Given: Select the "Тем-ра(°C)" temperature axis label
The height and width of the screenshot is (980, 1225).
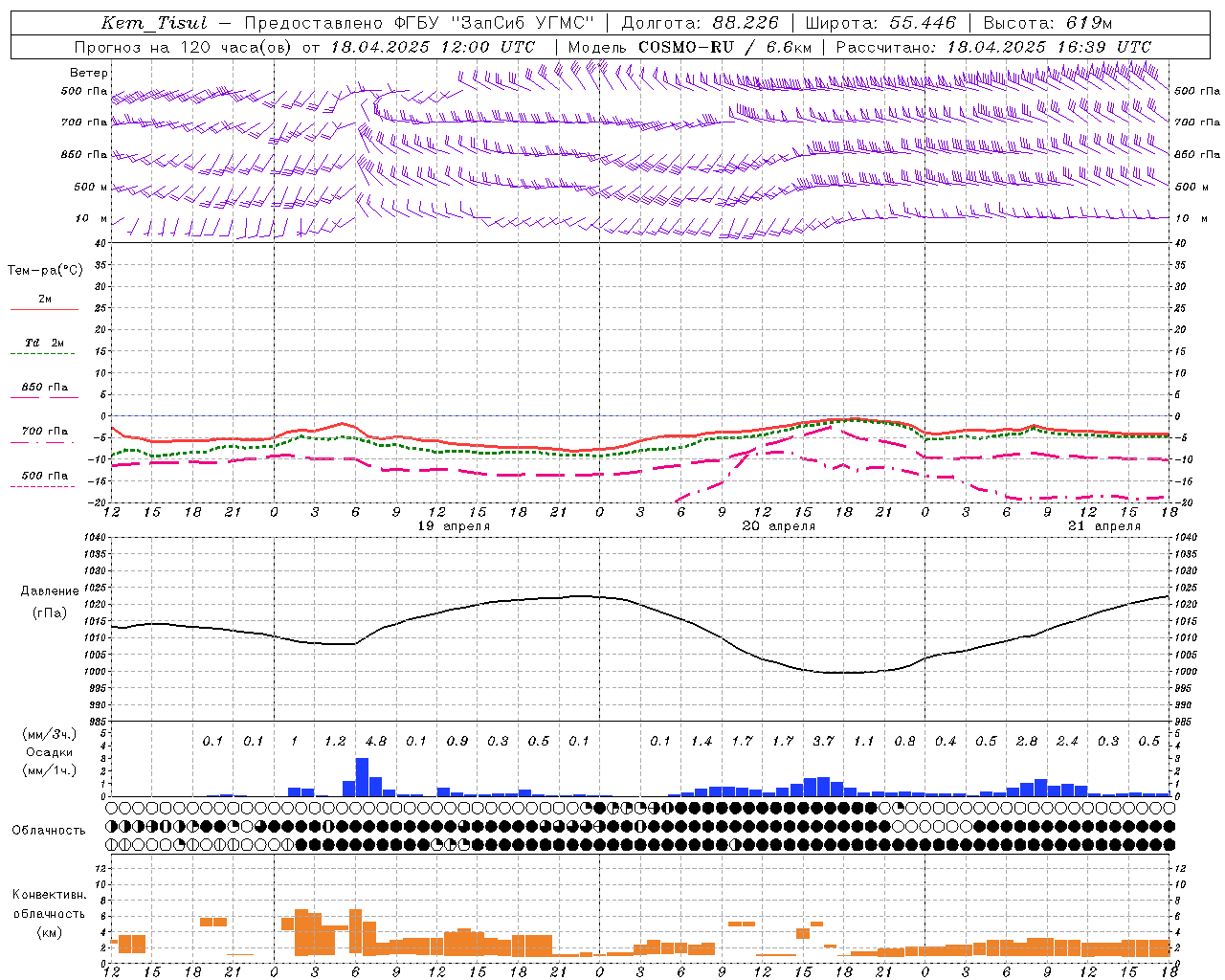Looking at the screenshot, I should [45, 271].
